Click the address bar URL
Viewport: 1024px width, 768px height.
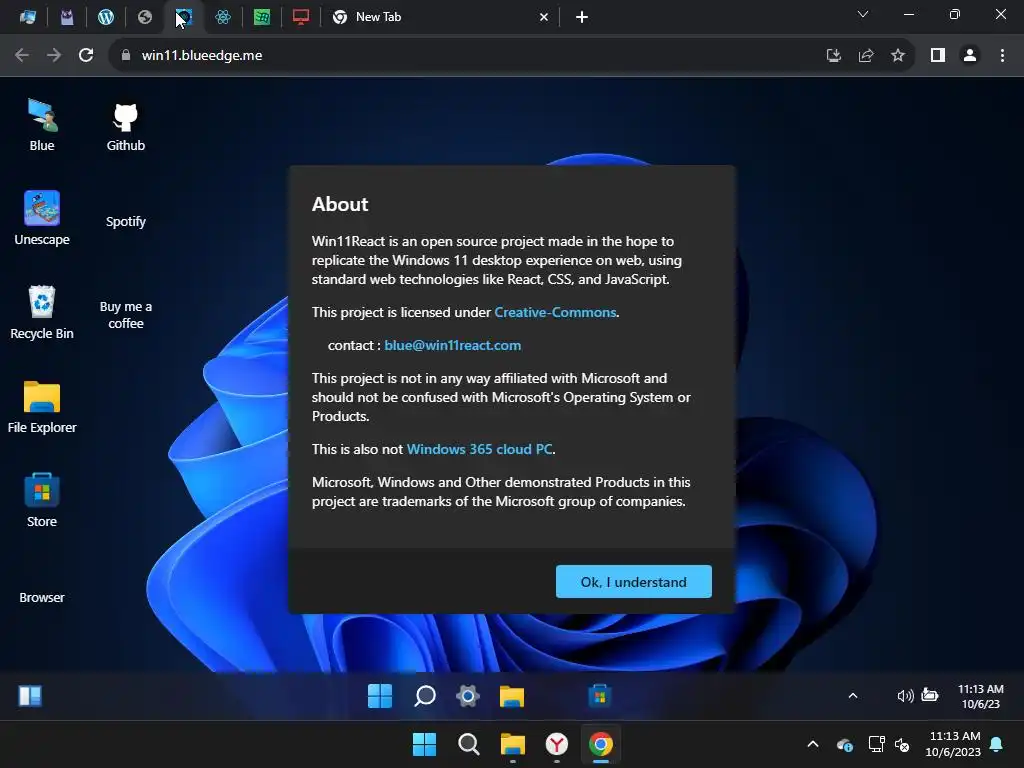point(202,56)
